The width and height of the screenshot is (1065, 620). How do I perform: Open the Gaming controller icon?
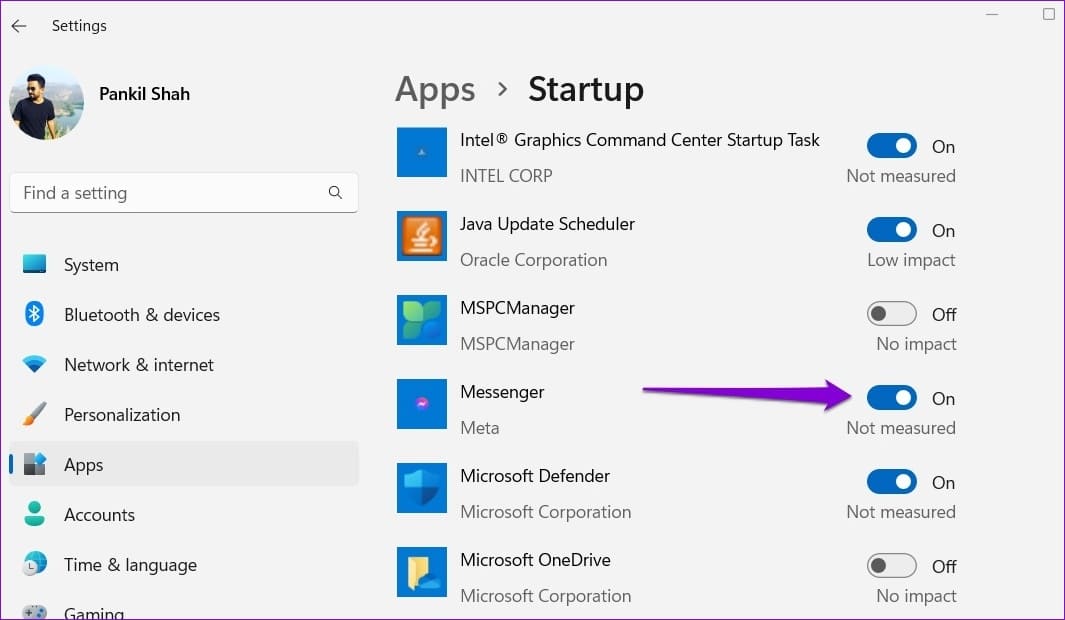[35, 612]
